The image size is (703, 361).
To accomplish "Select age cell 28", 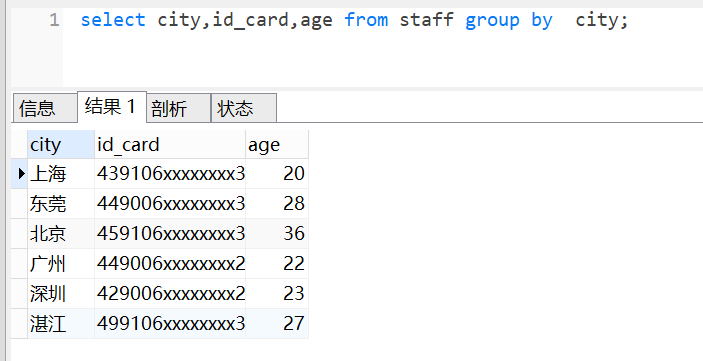I will (x=277, y=204).
